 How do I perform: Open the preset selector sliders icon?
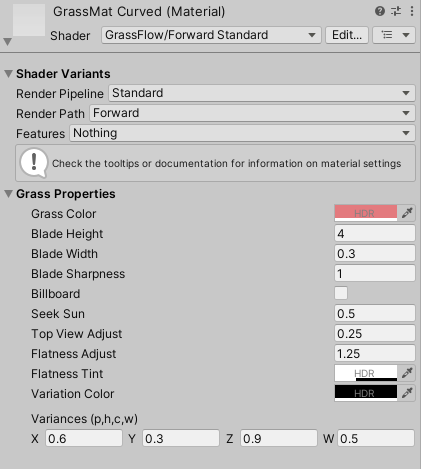click(x=396, y=11)
